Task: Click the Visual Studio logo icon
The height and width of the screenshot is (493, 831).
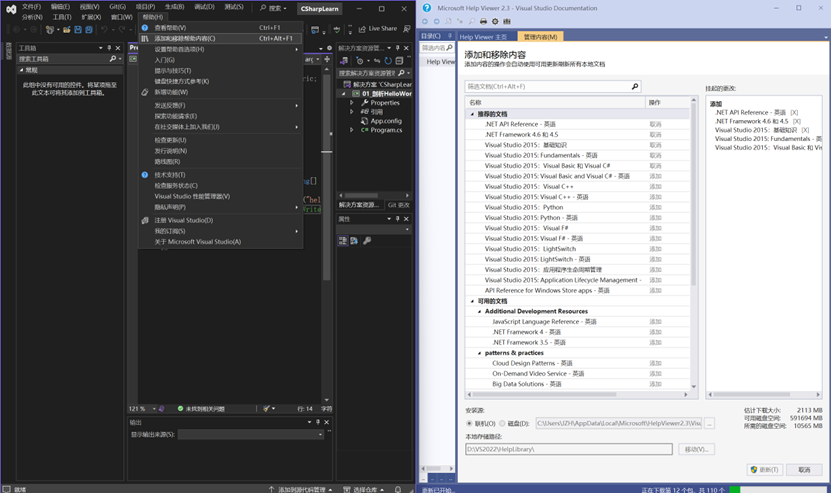Action: coord(11,9)
